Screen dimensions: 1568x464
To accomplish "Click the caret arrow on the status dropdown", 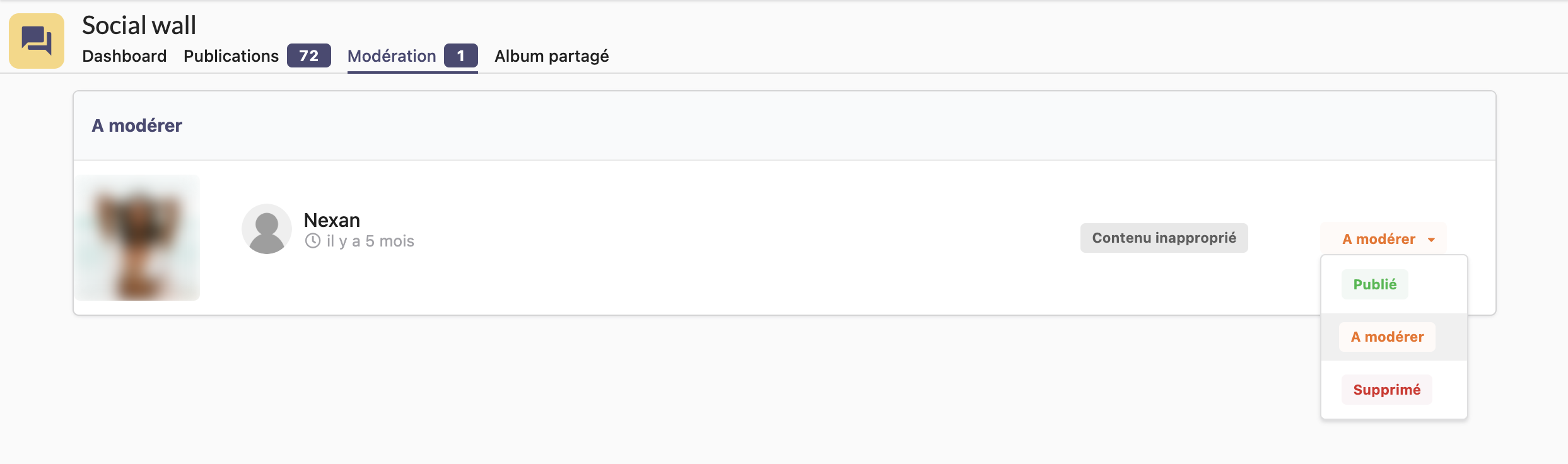I will pos(1432,240).
